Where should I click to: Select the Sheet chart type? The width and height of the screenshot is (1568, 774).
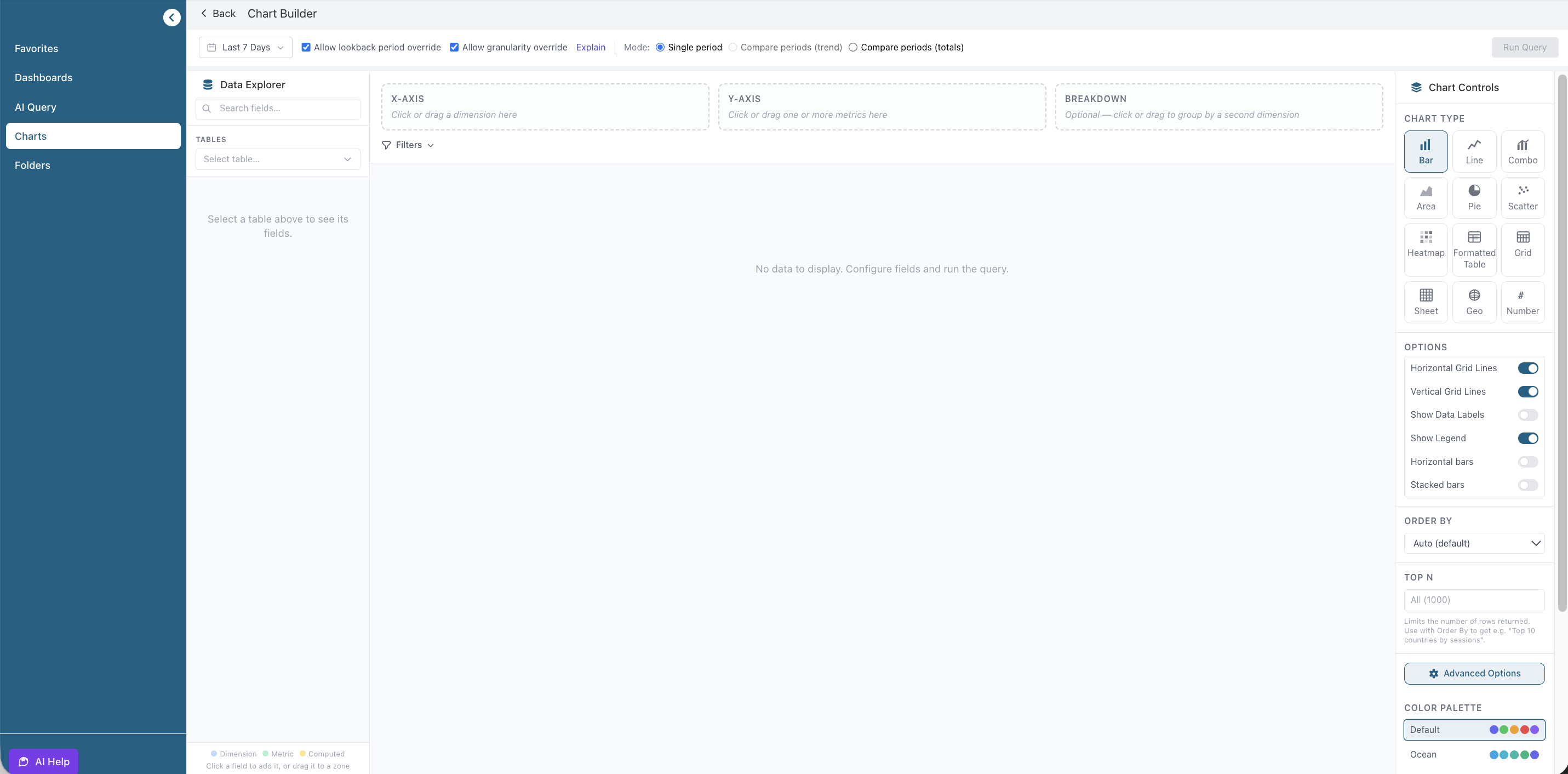(x=1426, y=302)
